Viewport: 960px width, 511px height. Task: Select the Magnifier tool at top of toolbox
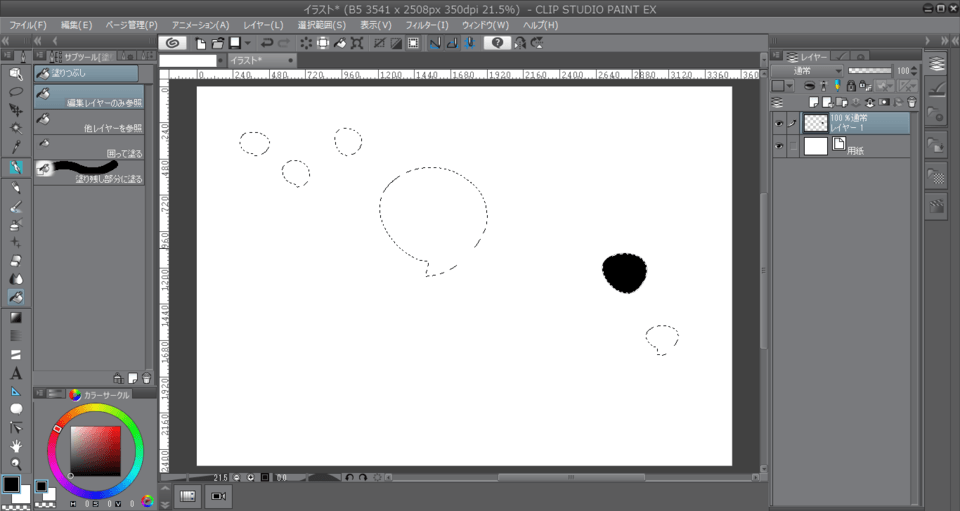[x=16, y=73]
